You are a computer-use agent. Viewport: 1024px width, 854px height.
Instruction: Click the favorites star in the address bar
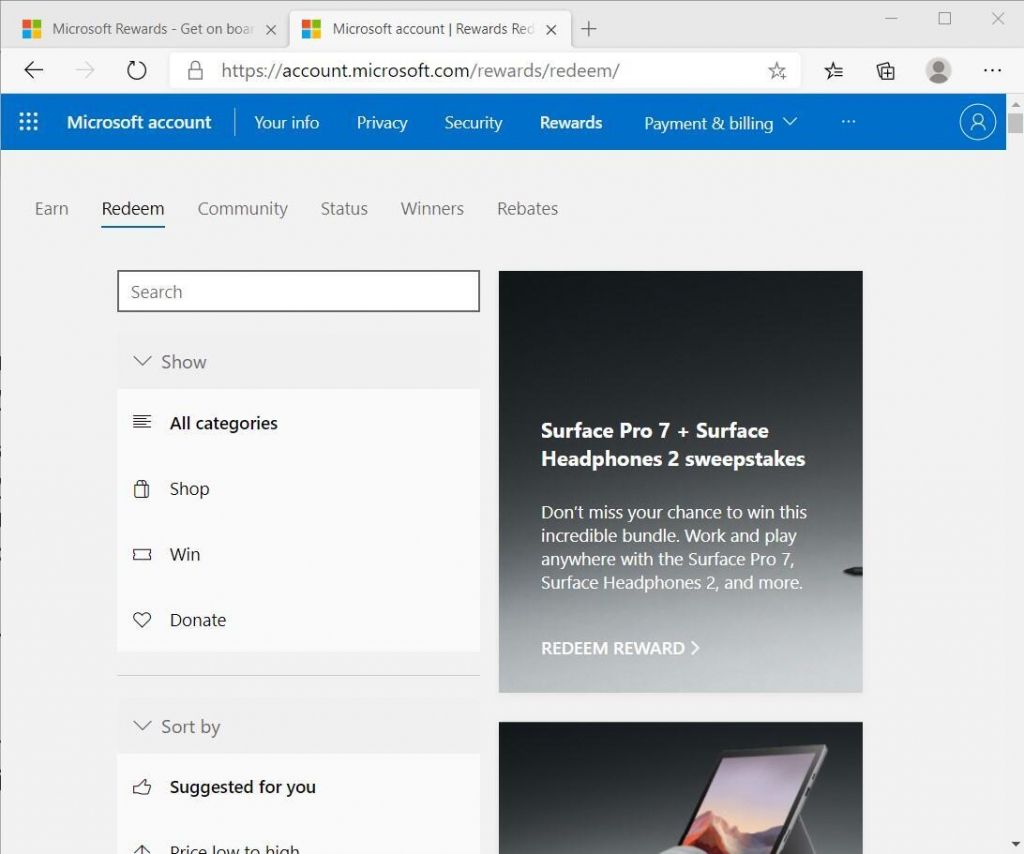point(777,70)
